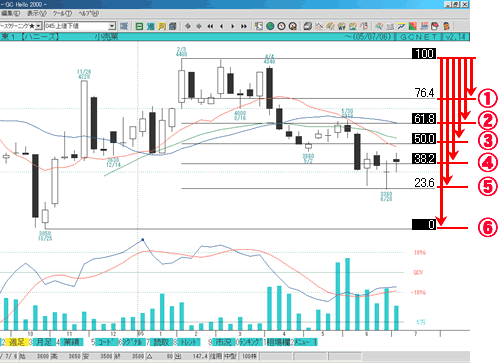The width and height of the screenshot is (500, 363).
Task: Click the v2.14 version label
Action: 455,37
